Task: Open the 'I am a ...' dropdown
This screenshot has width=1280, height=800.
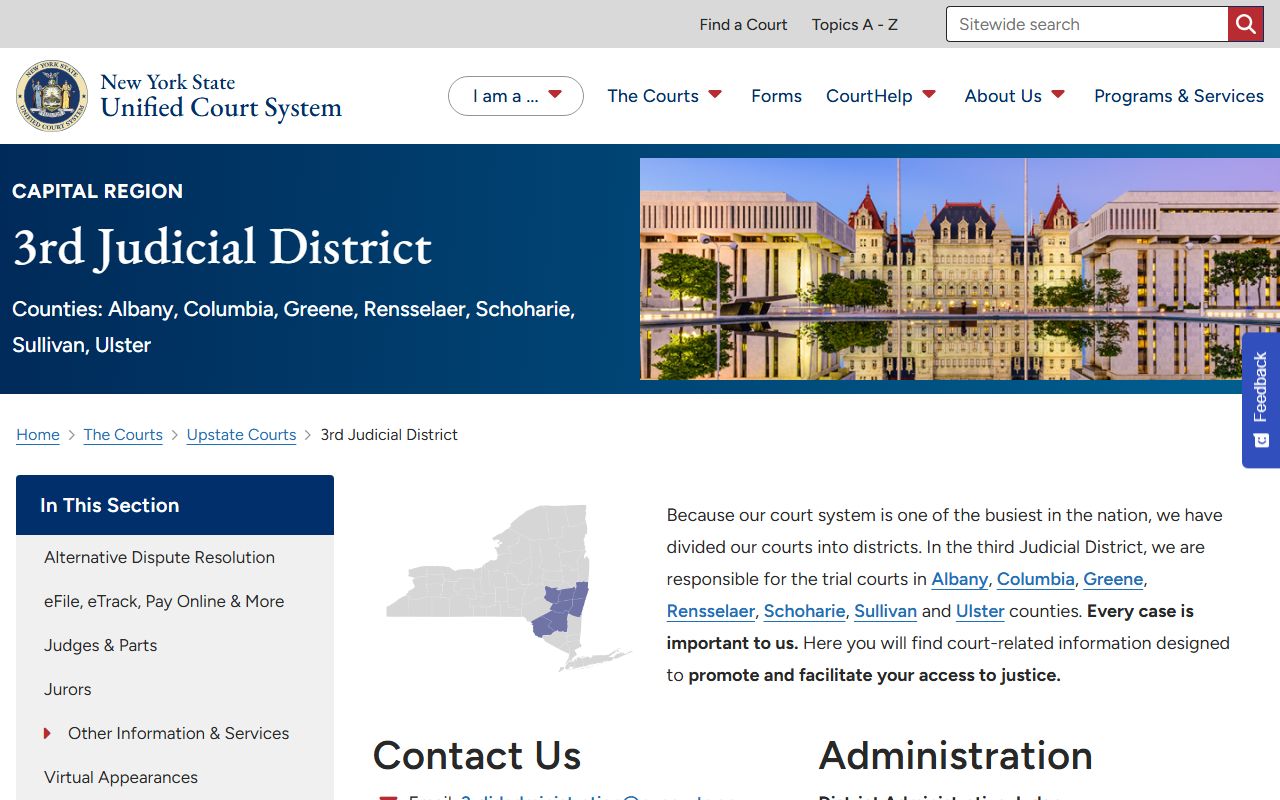Action: pos(516,96)
